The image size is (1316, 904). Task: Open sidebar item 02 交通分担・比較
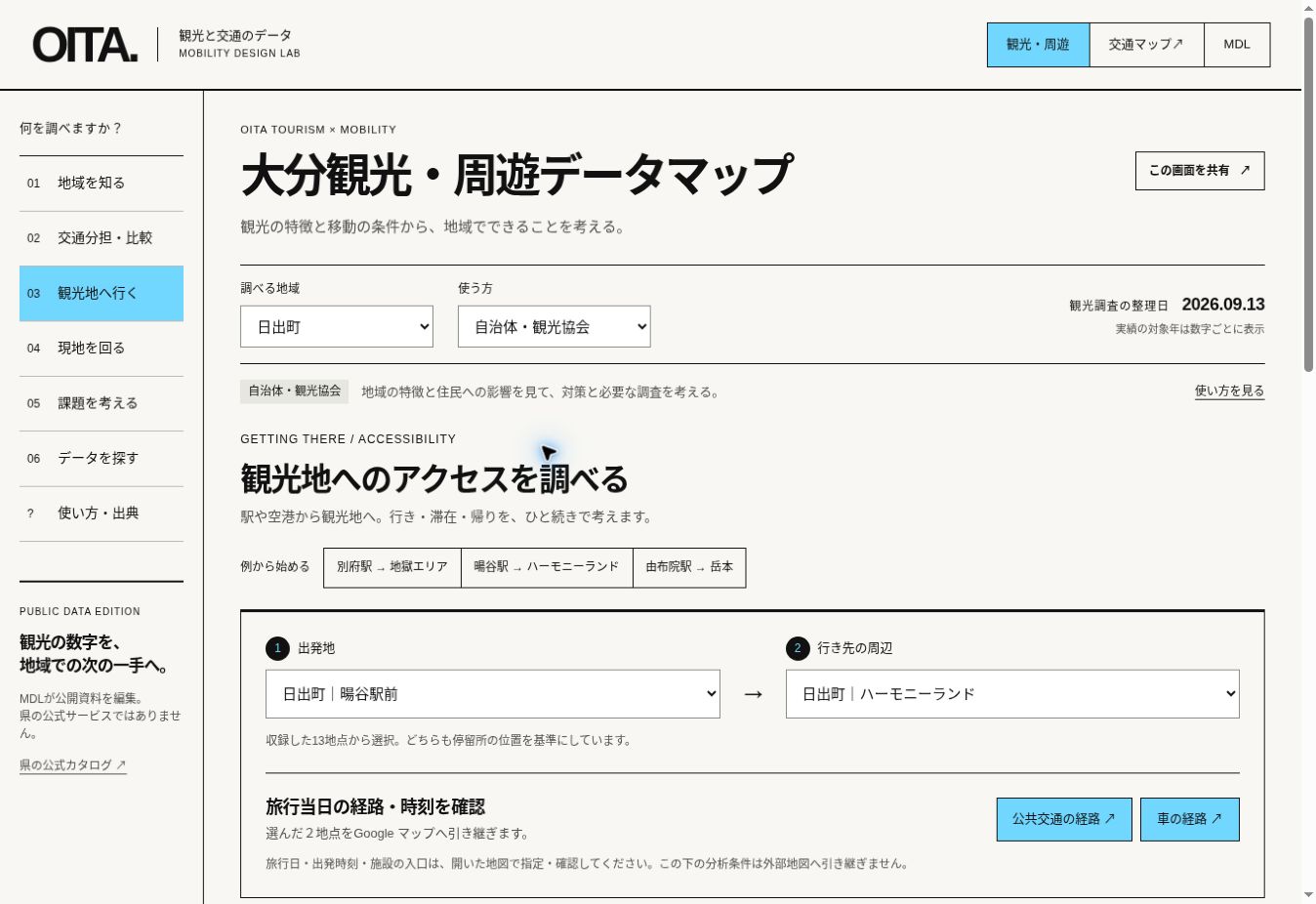tap(102, 238)
